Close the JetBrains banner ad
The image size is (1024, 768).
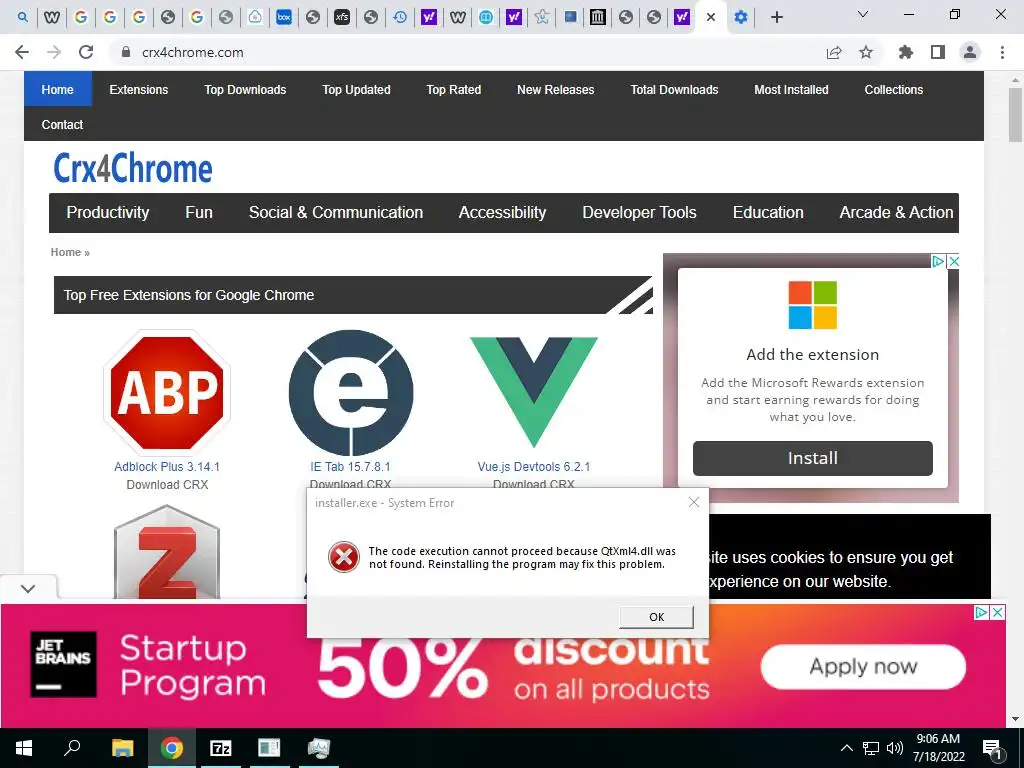click(997, 613)
